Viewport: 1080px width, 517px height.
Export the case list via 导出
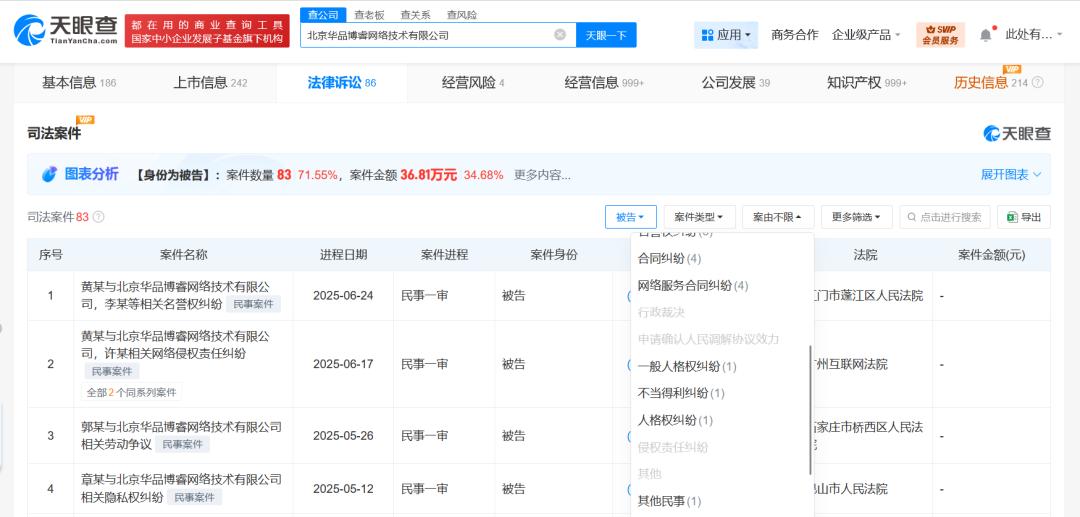click(1024, 217)
